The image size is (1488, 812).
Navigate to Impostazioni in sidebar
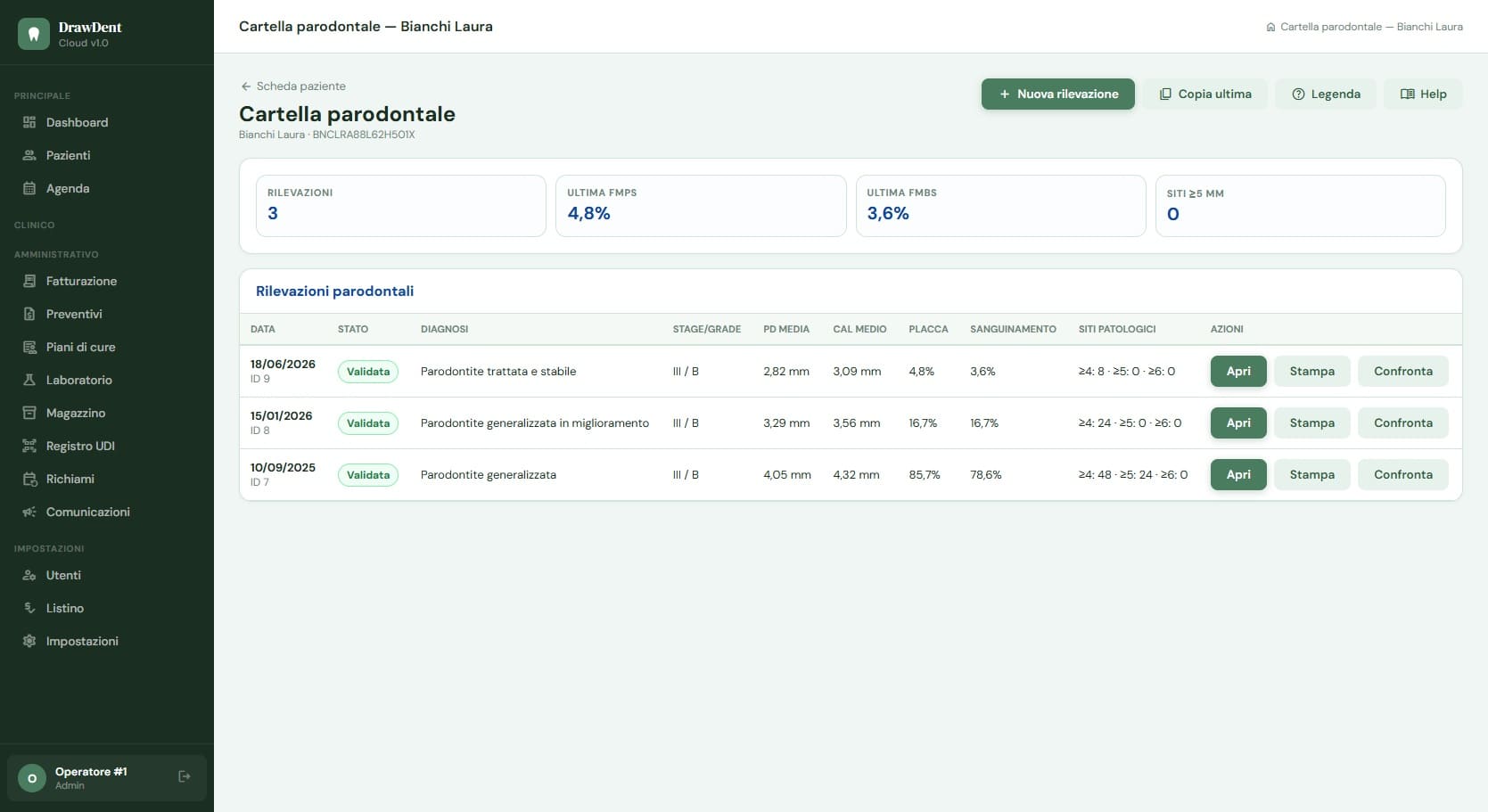pos(107,641)
